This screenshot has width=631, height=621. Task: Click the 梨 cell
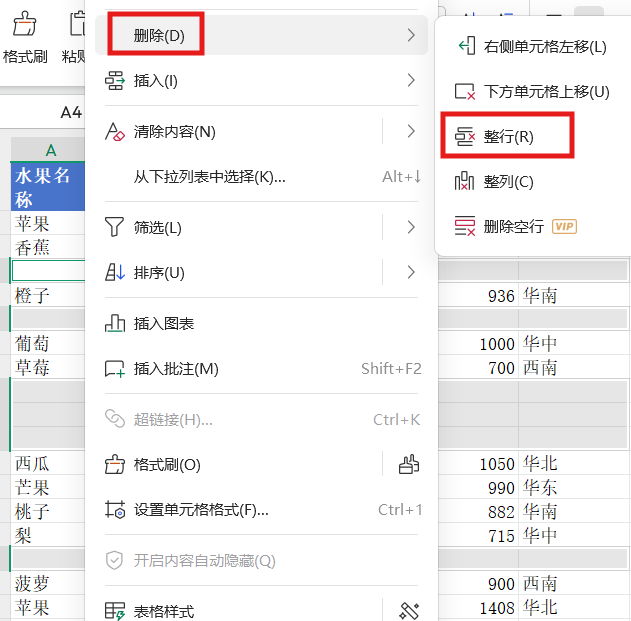(48, 535)
